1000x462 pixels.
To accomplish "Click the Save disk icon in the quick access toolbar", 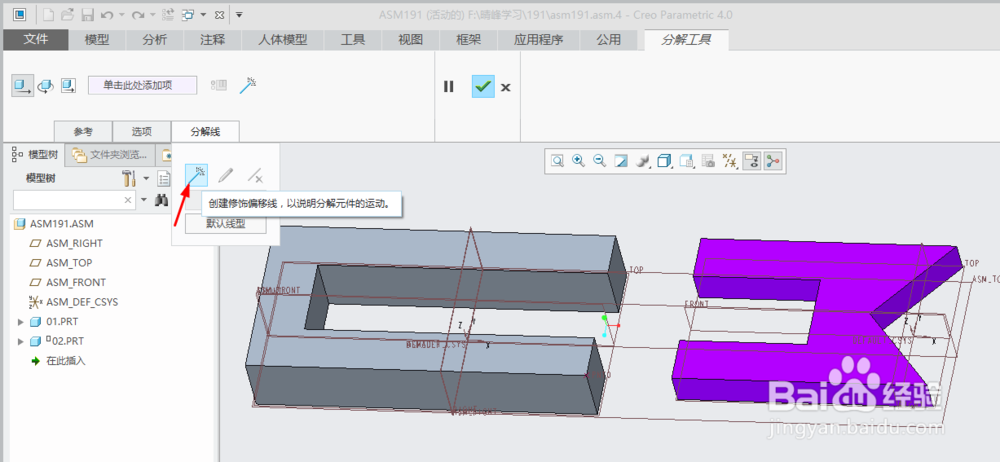I will [x=88, y=14].
